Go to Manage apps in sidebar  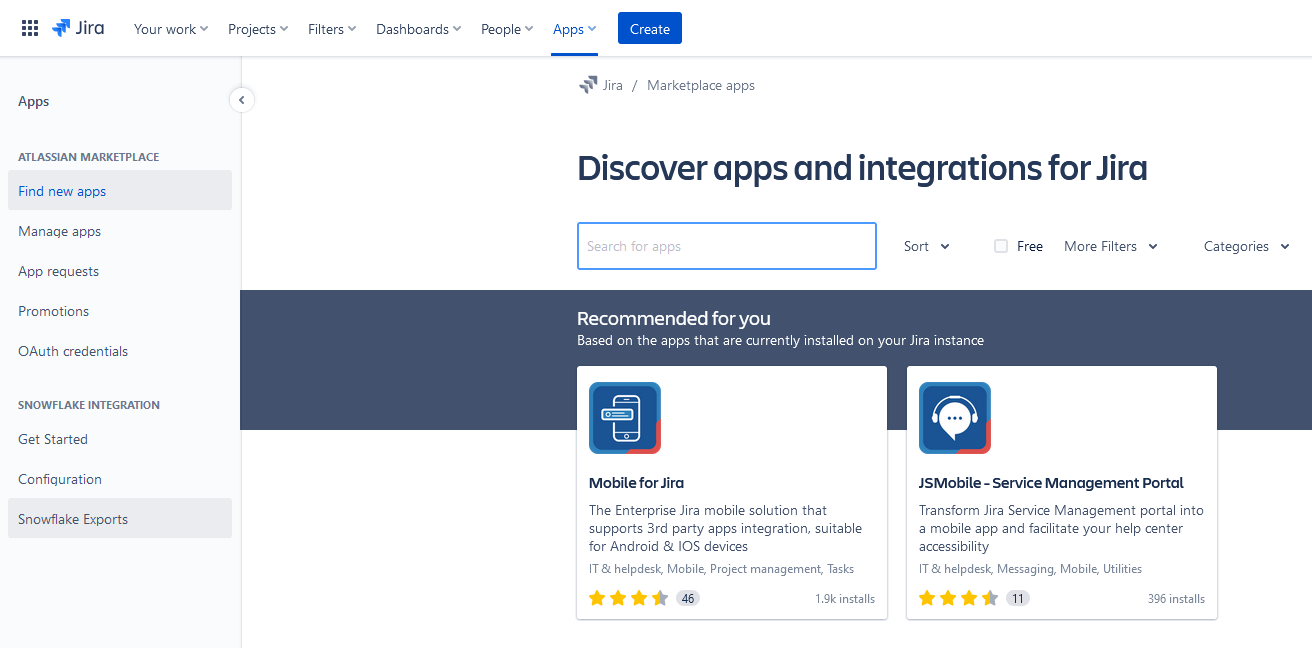coord(60,231)
